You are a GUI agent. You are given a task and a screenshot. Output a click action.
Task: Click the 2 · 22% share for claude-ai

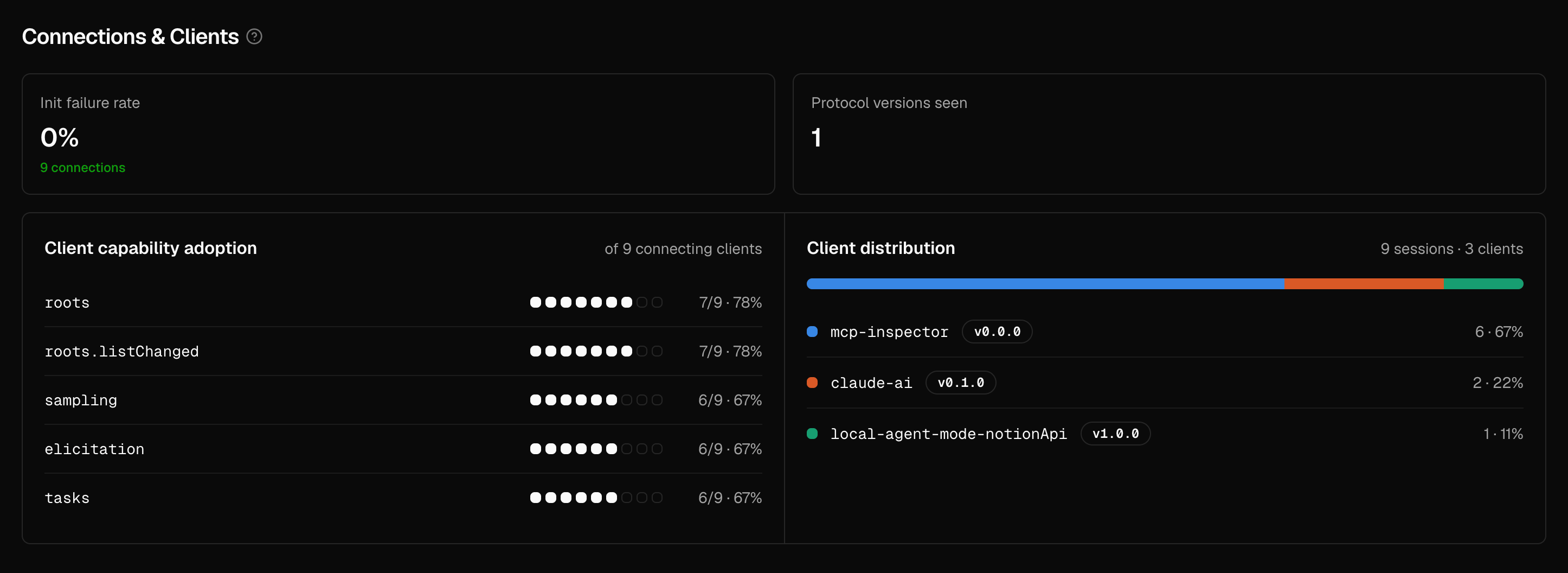pos(1498,383)
